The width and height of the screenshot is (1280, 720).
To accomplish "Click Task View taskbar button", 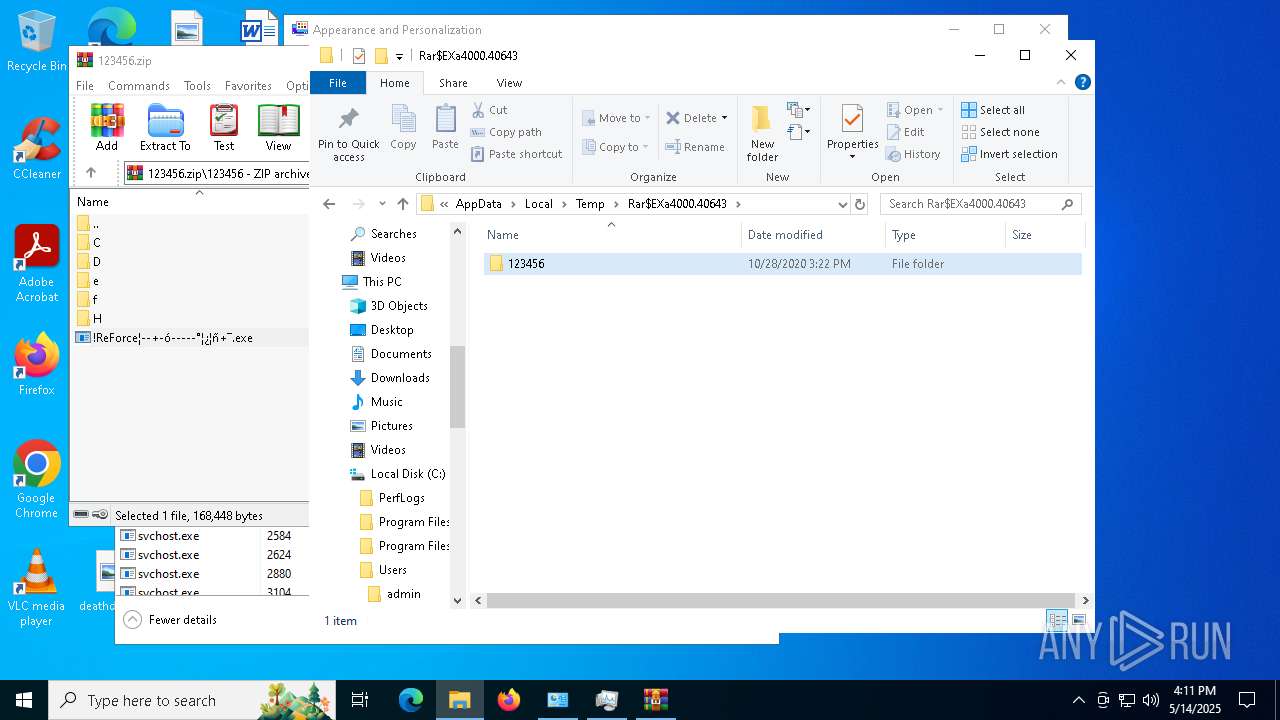I will coord(361,700).
